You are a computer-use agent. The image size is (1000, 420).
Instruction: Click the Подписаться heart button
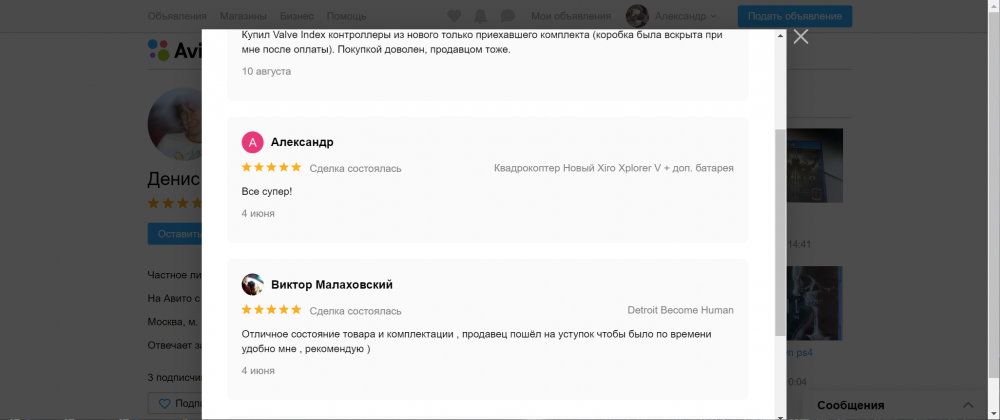(175, 403)
